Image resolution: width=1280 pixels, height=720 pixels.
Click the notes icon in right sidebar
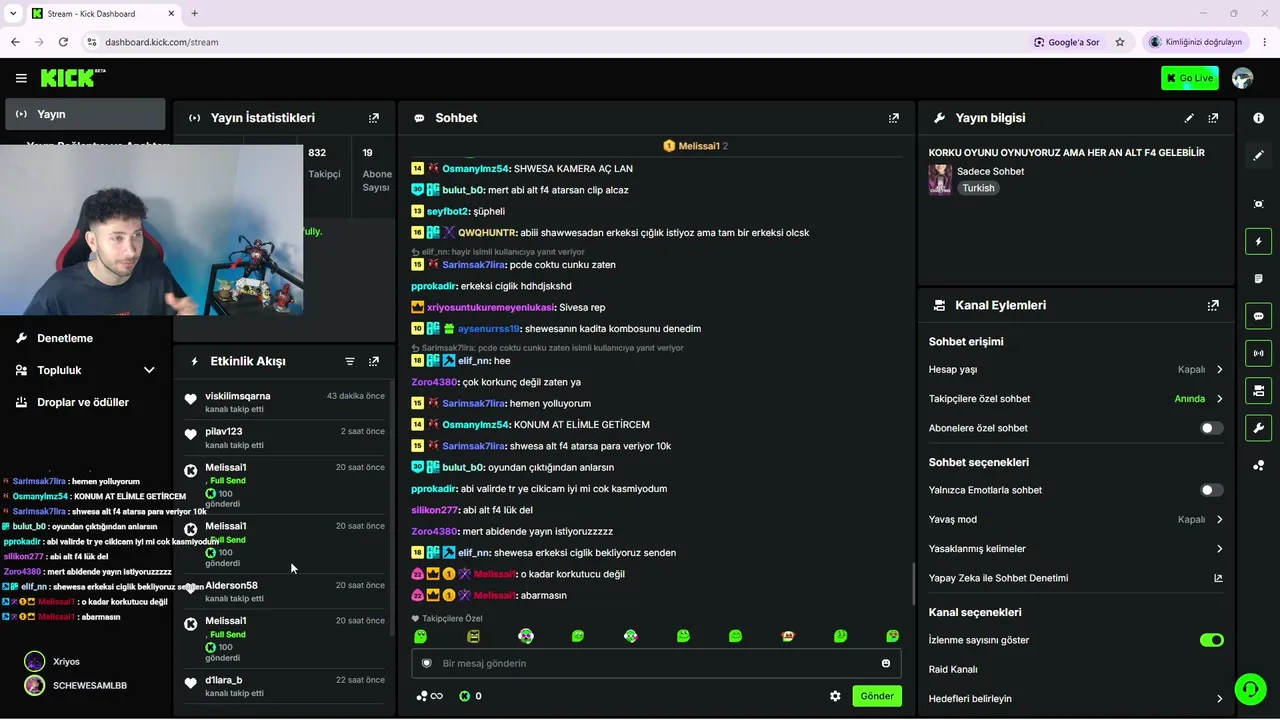[1258, 279]
